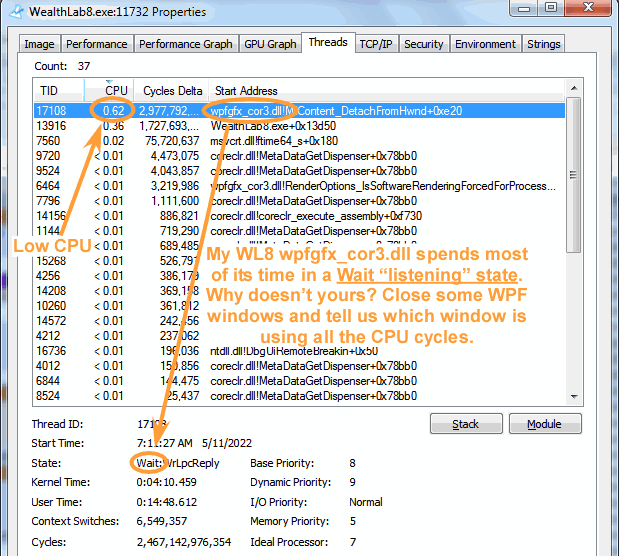Select thread row TID 14208
The width and height of the screenshot is (619, 556).
point(299,291)
